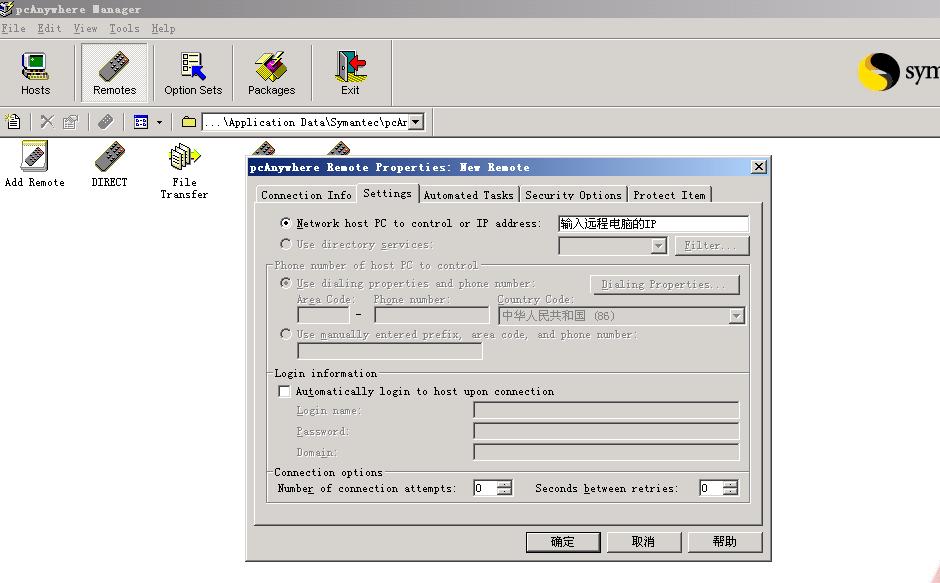Click the Phone number field
The image size is (940, 583).
432,315
